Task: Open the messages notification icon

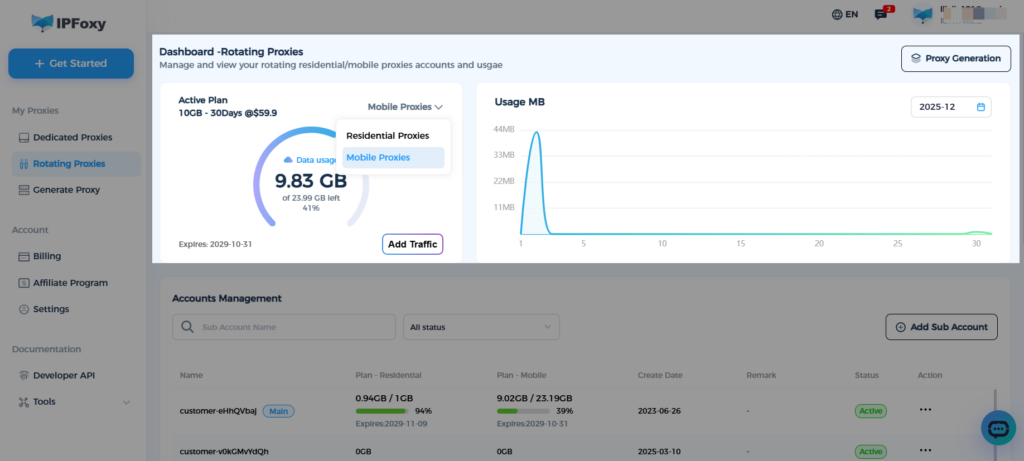Action: (x=881, y=14)
